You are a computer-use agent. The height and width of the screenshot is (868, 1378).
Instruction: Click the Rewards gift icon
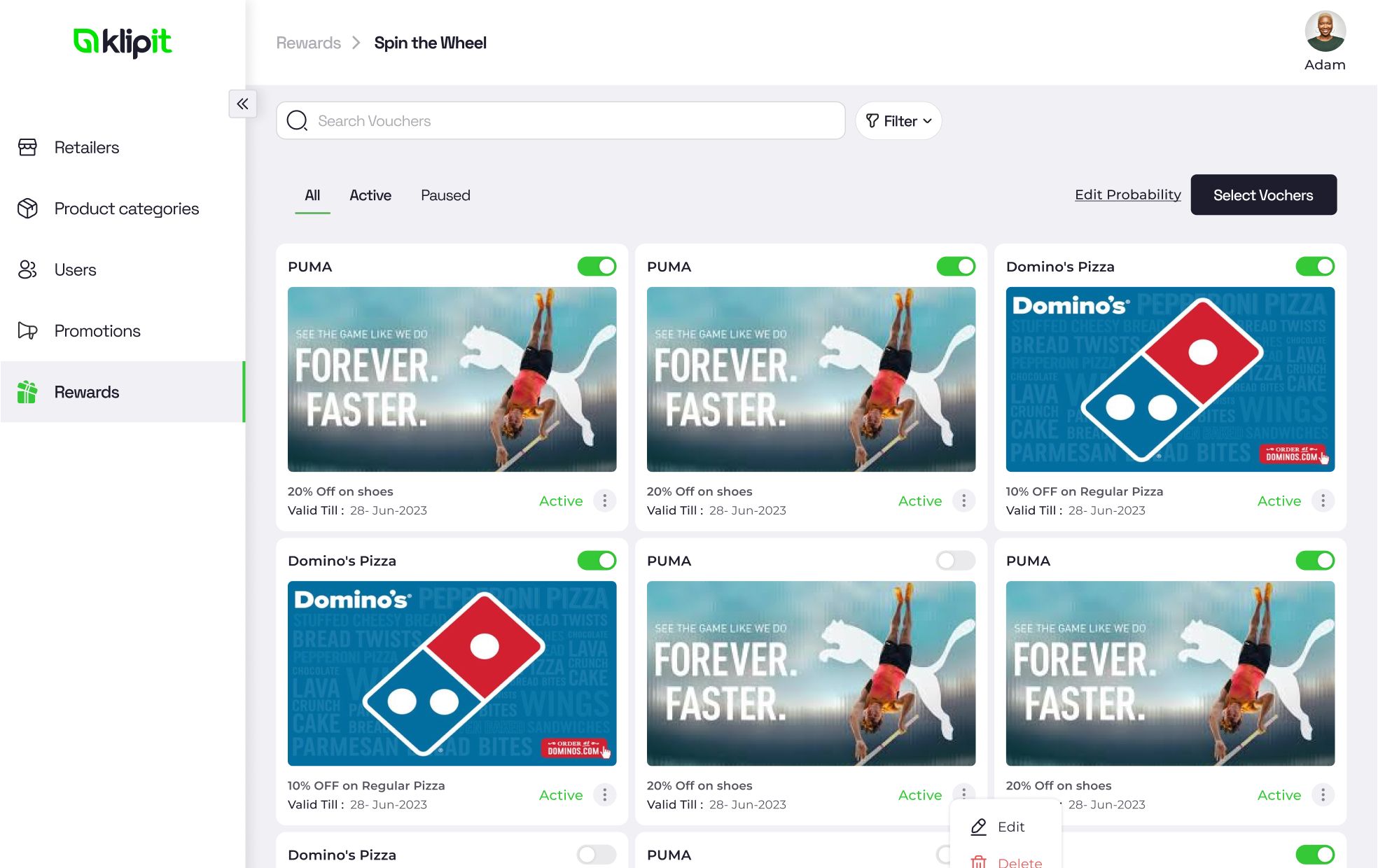(x=27, y=392)
